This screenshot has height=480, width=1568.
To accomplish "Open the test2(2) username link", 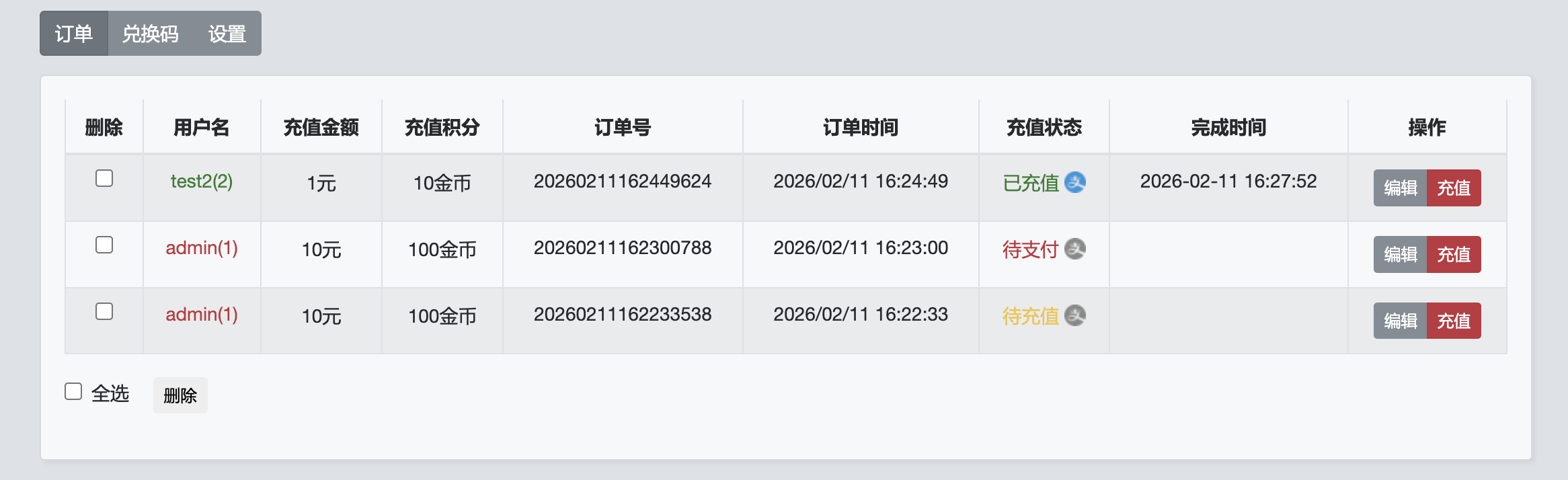I will pyautogui.click(x=200, y=180).
